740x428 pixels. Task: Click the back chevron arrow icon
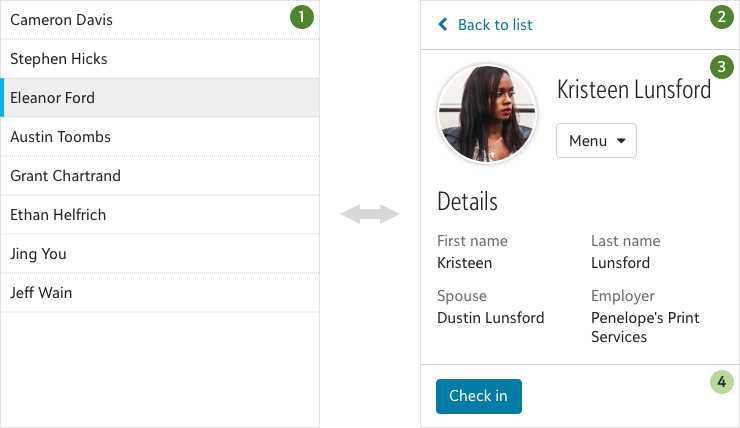tap(443, 25)
